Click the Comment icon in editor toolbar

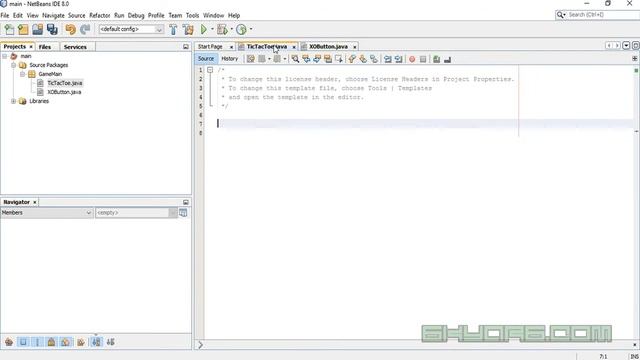point(436,59)
